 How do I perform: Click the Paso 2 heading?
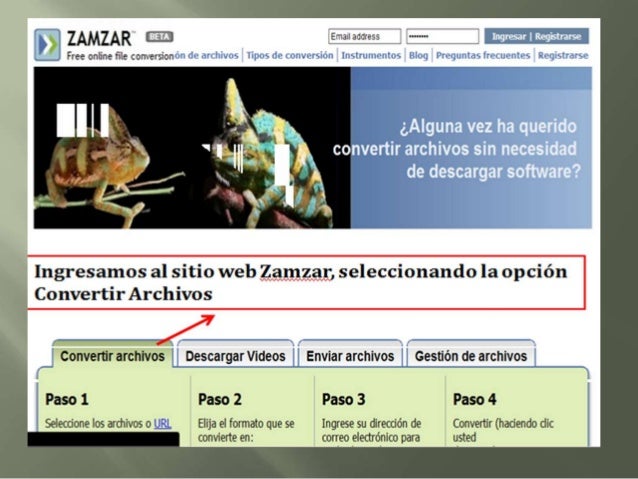220,399
